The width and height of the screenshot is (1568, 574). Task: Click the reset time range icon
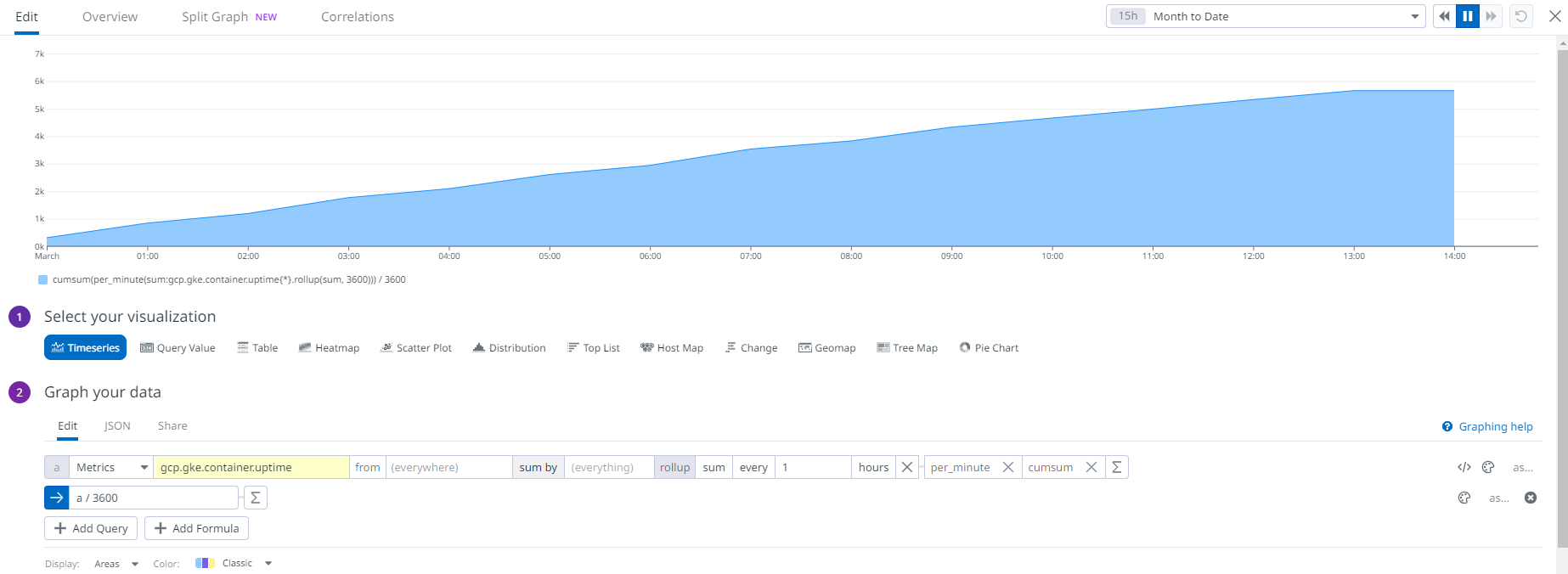pyautogui.click(x=1521, y=16)
